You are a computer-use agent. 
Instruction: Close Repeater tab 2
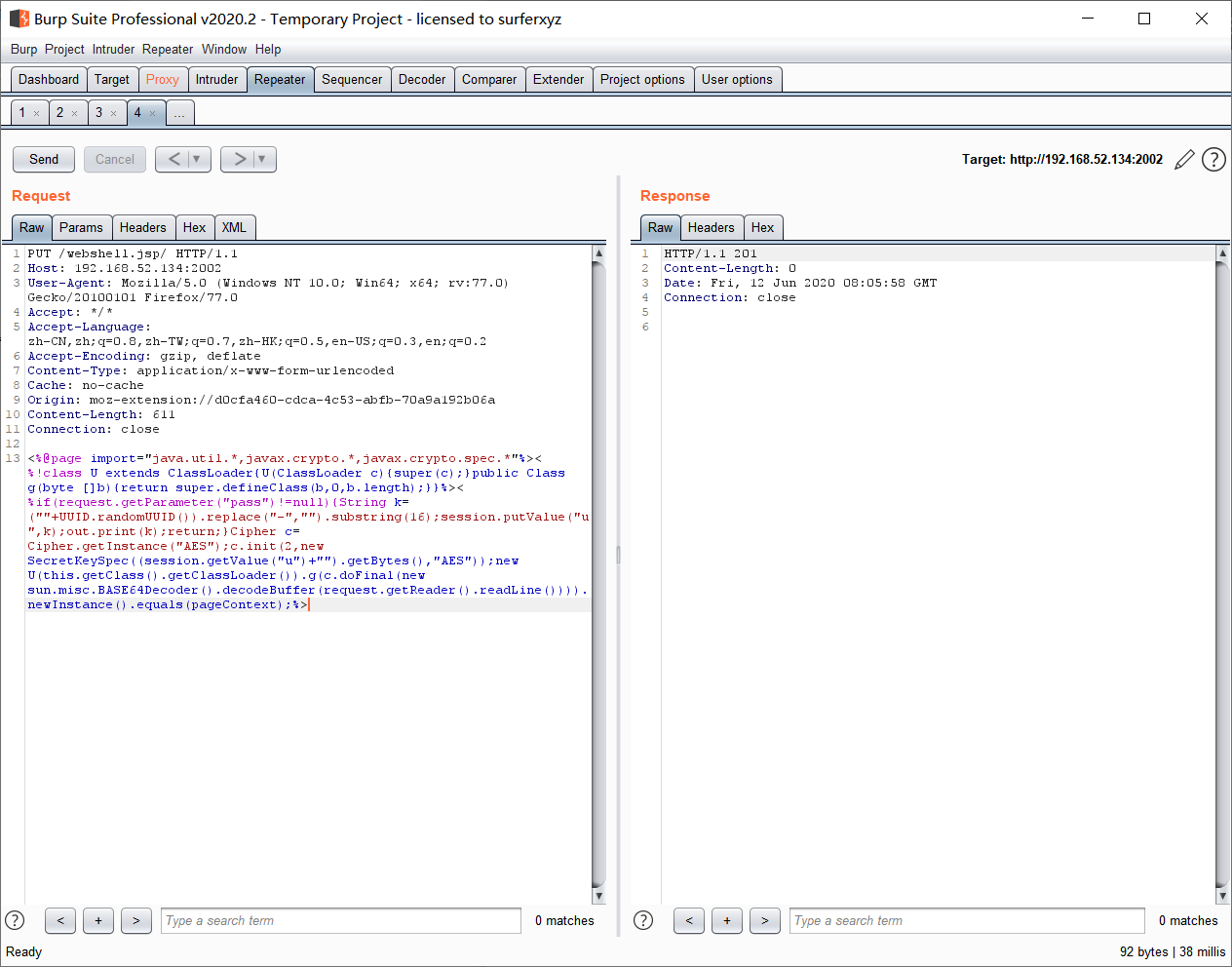coord(74,114)
